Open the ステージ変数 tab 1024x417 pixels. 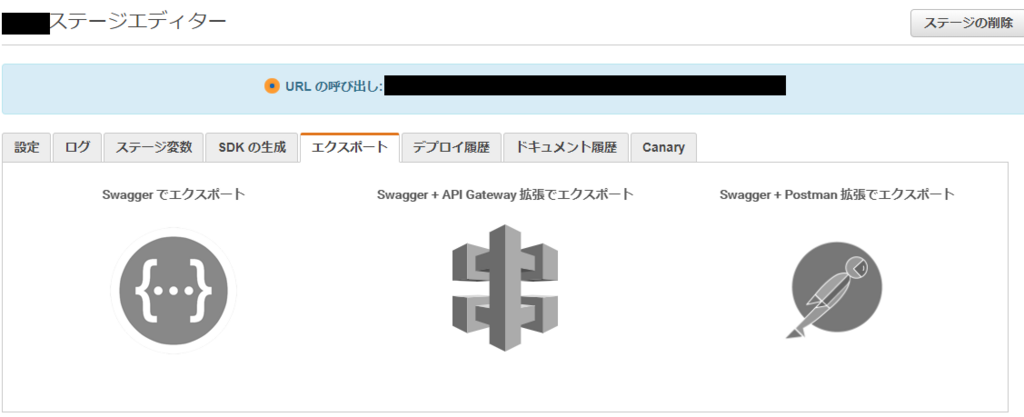[x=154, y=147]
